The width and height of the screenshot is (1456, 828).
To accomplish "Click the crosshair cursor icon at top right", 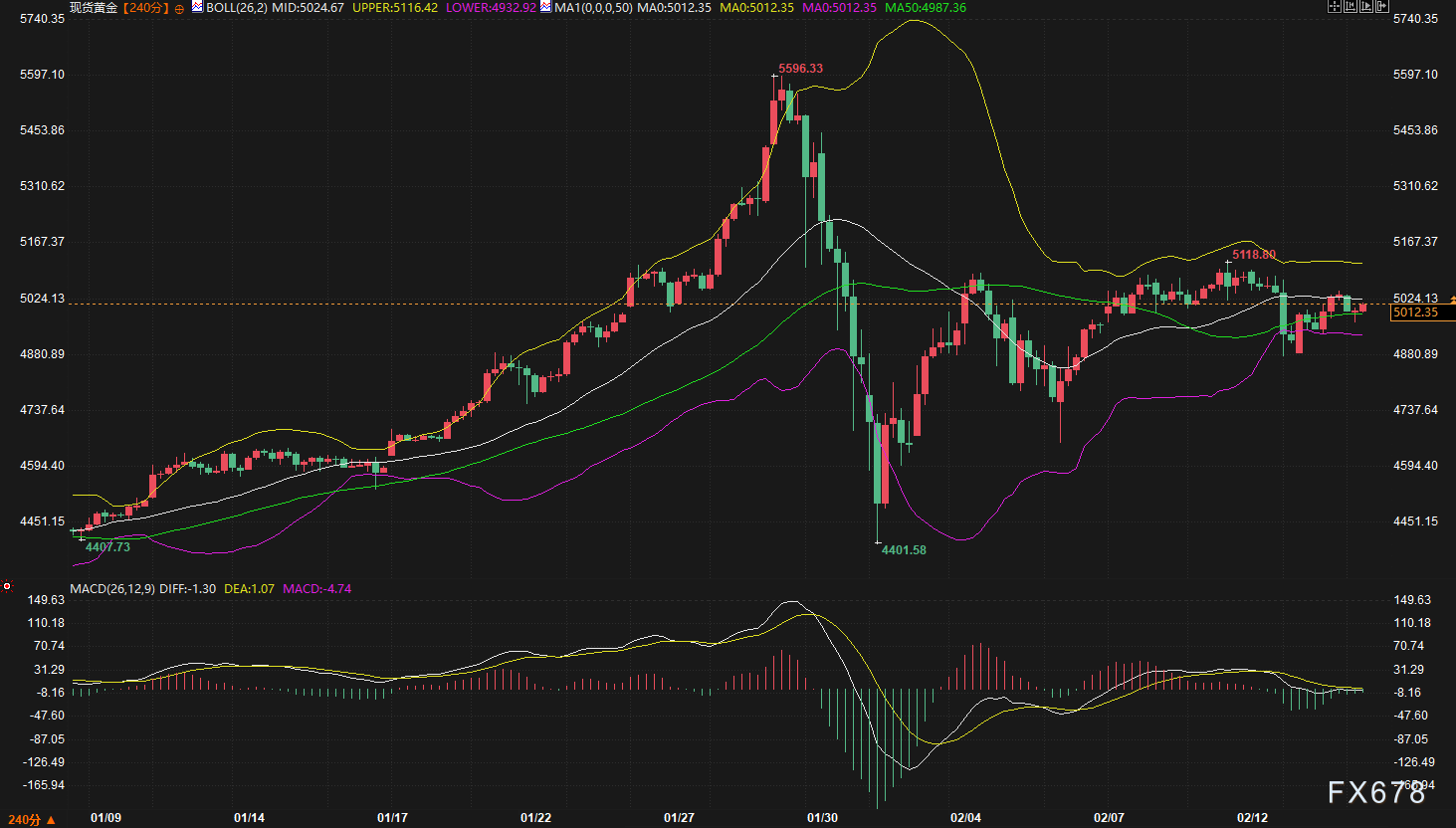I will 1335,6.
